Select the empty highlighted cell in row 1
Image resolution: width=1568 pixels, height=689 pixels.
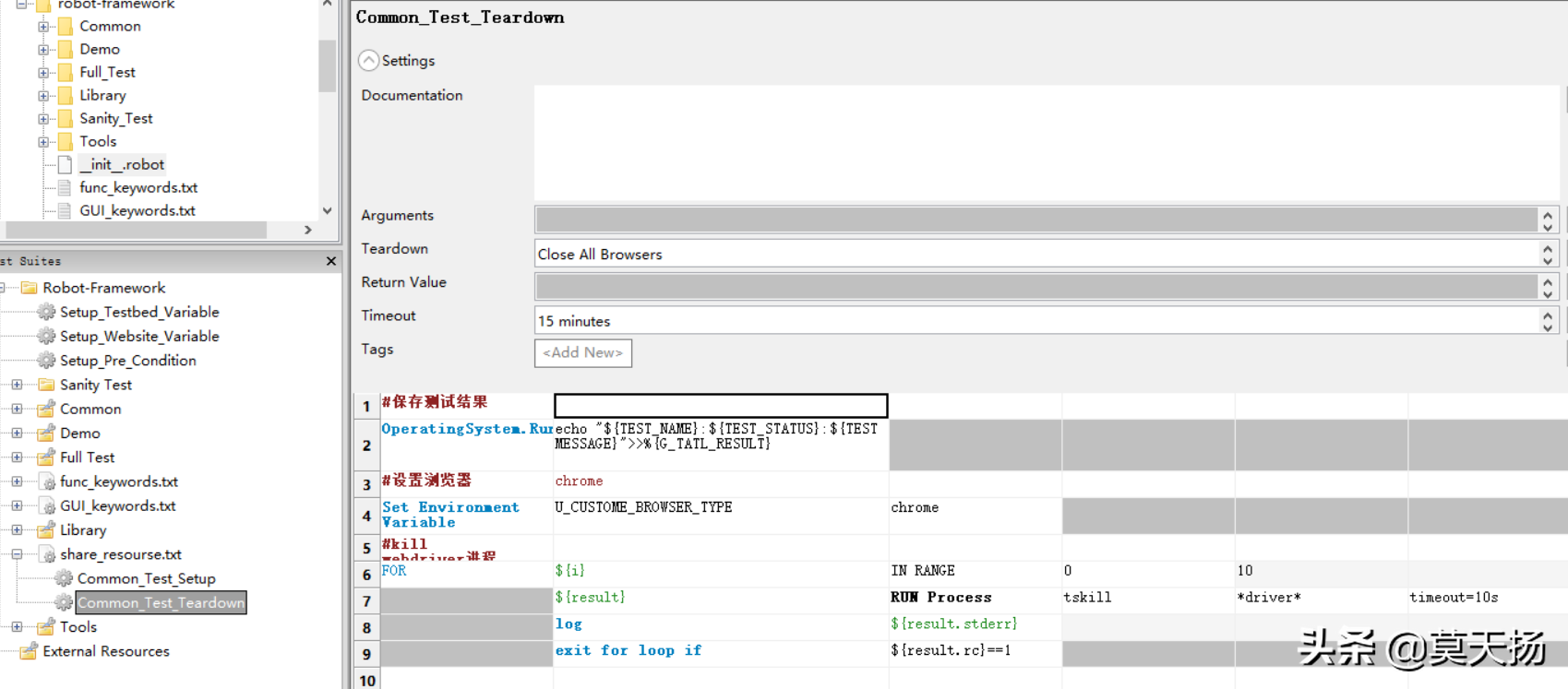[721, 406]
